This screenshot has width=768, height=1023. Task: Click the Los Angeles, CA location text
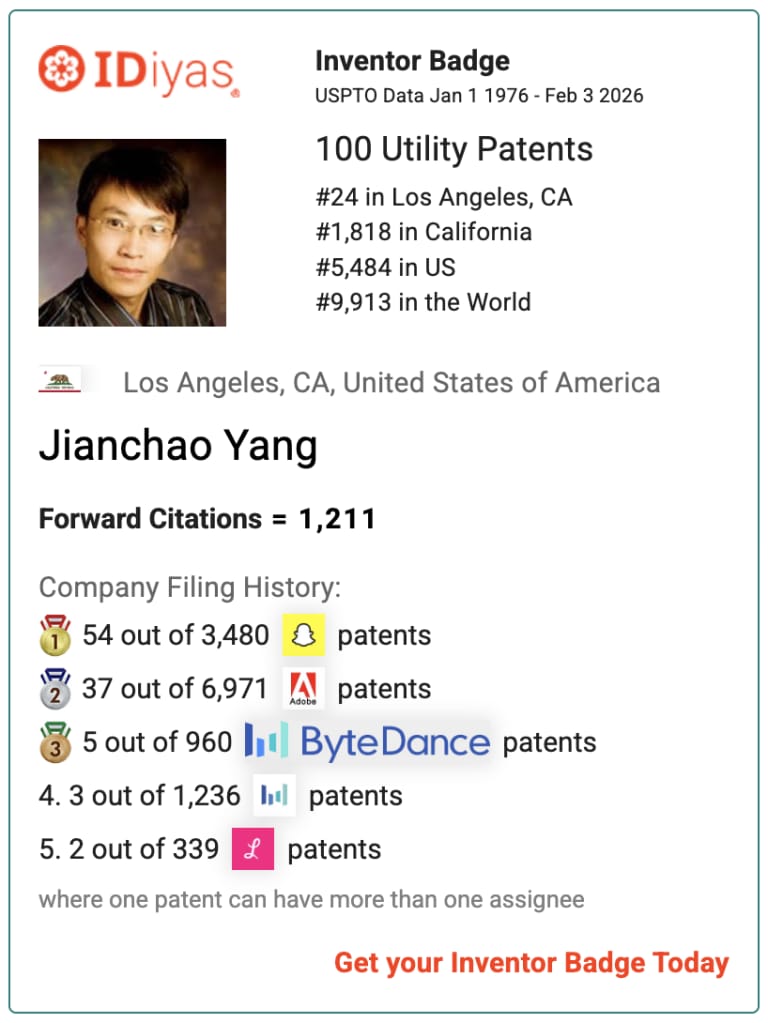coord(392,383)
